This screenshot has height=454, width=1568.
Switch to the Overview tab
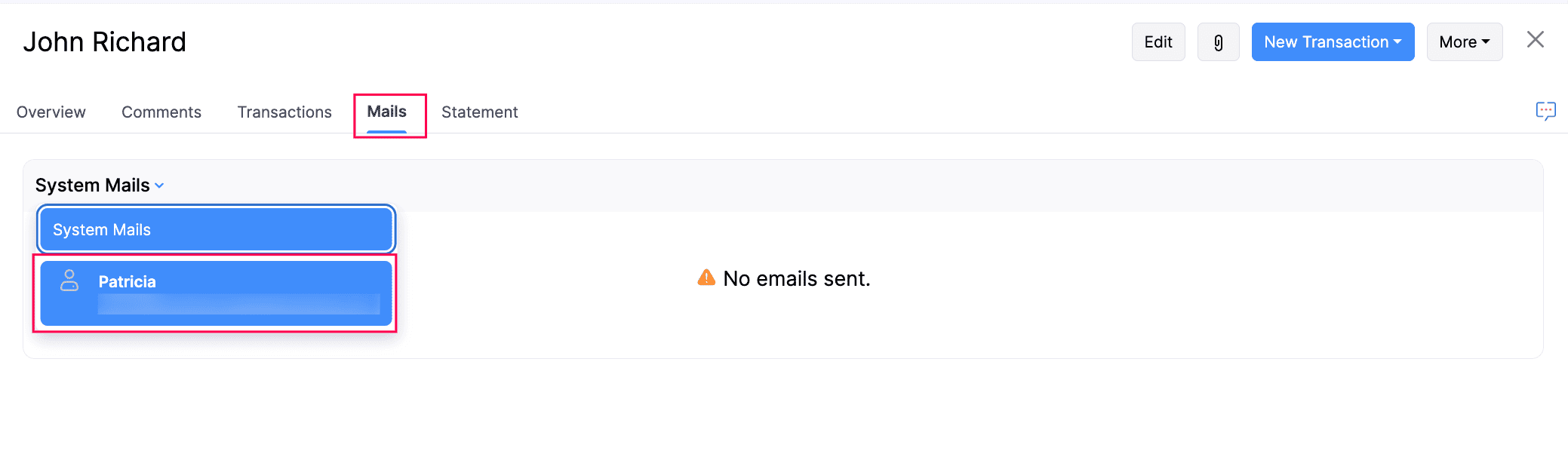(x=50, y=112)
